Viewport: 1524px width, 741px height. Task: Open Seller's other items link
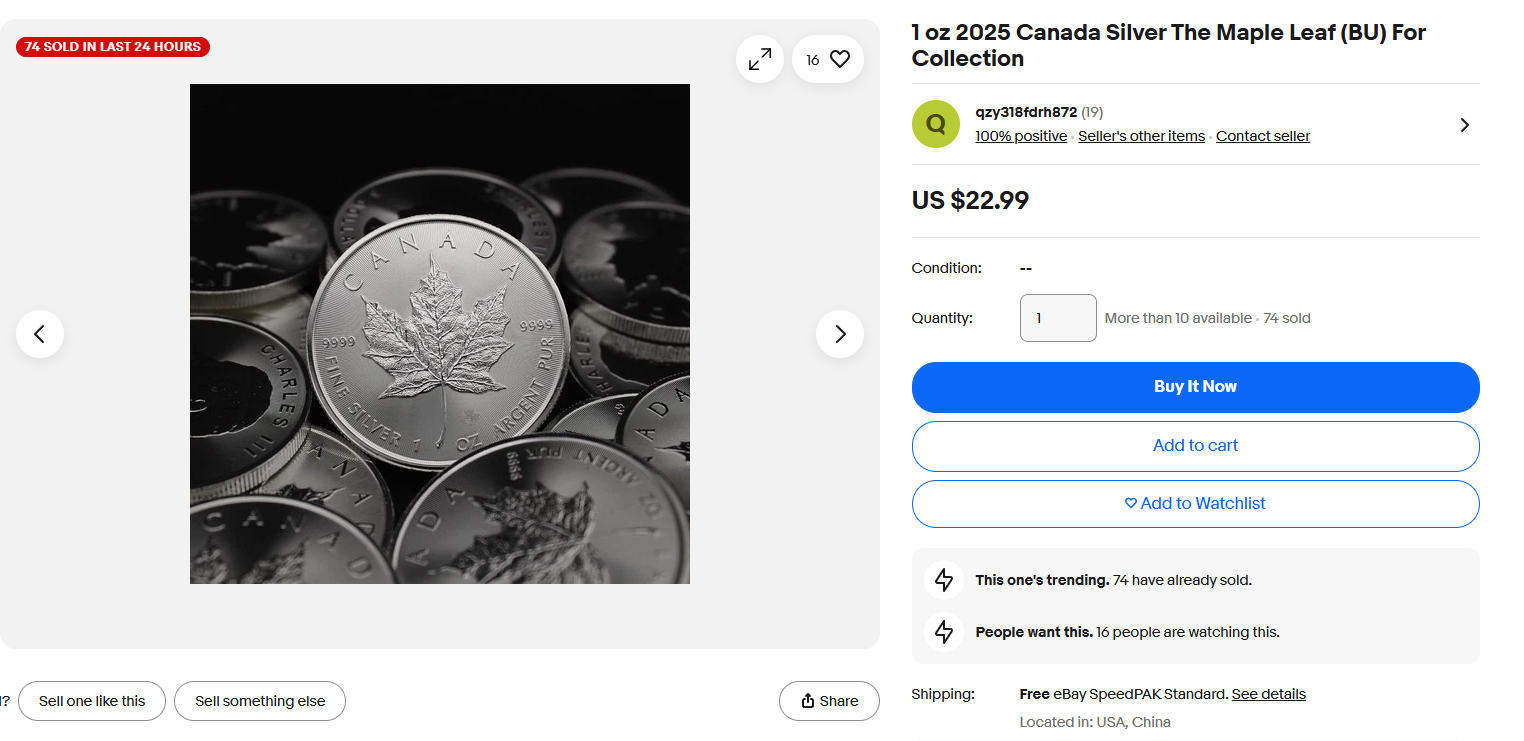[x=1141, y=136]
